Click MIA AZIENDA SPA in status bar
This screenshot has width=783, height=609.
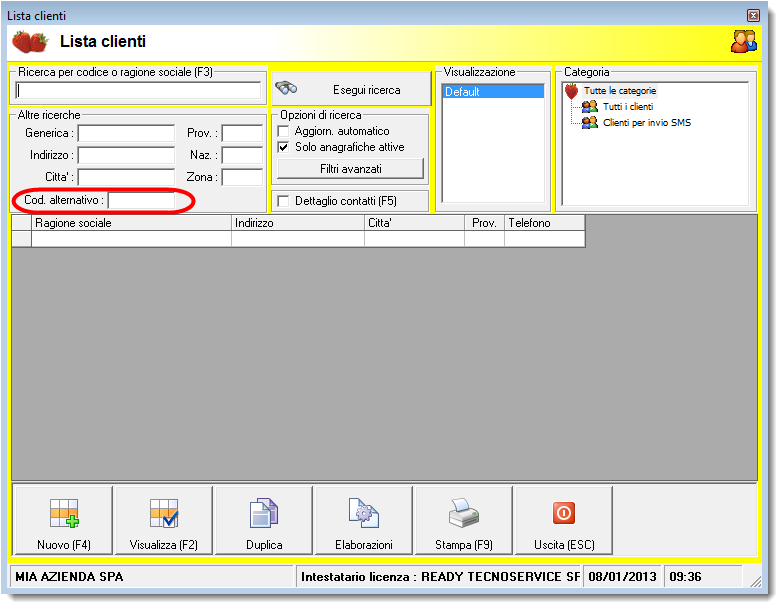69,578
